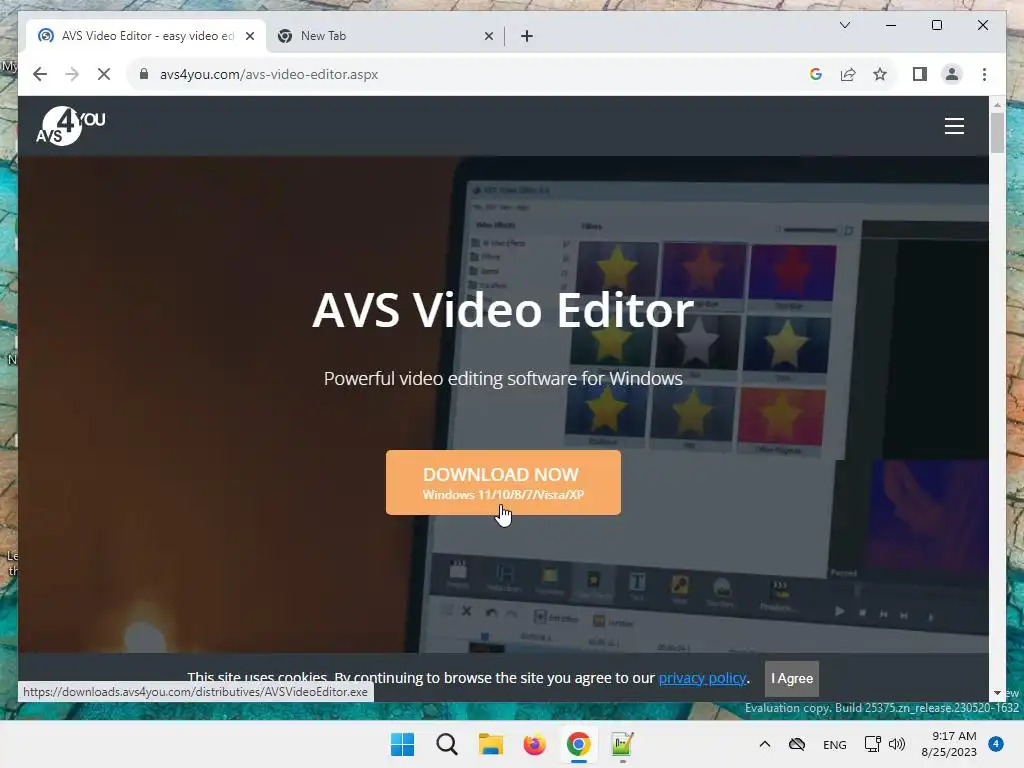Click the Google icon in the address bar
The height and width of the screenshot is (768, 1024).
pos(816,74)
